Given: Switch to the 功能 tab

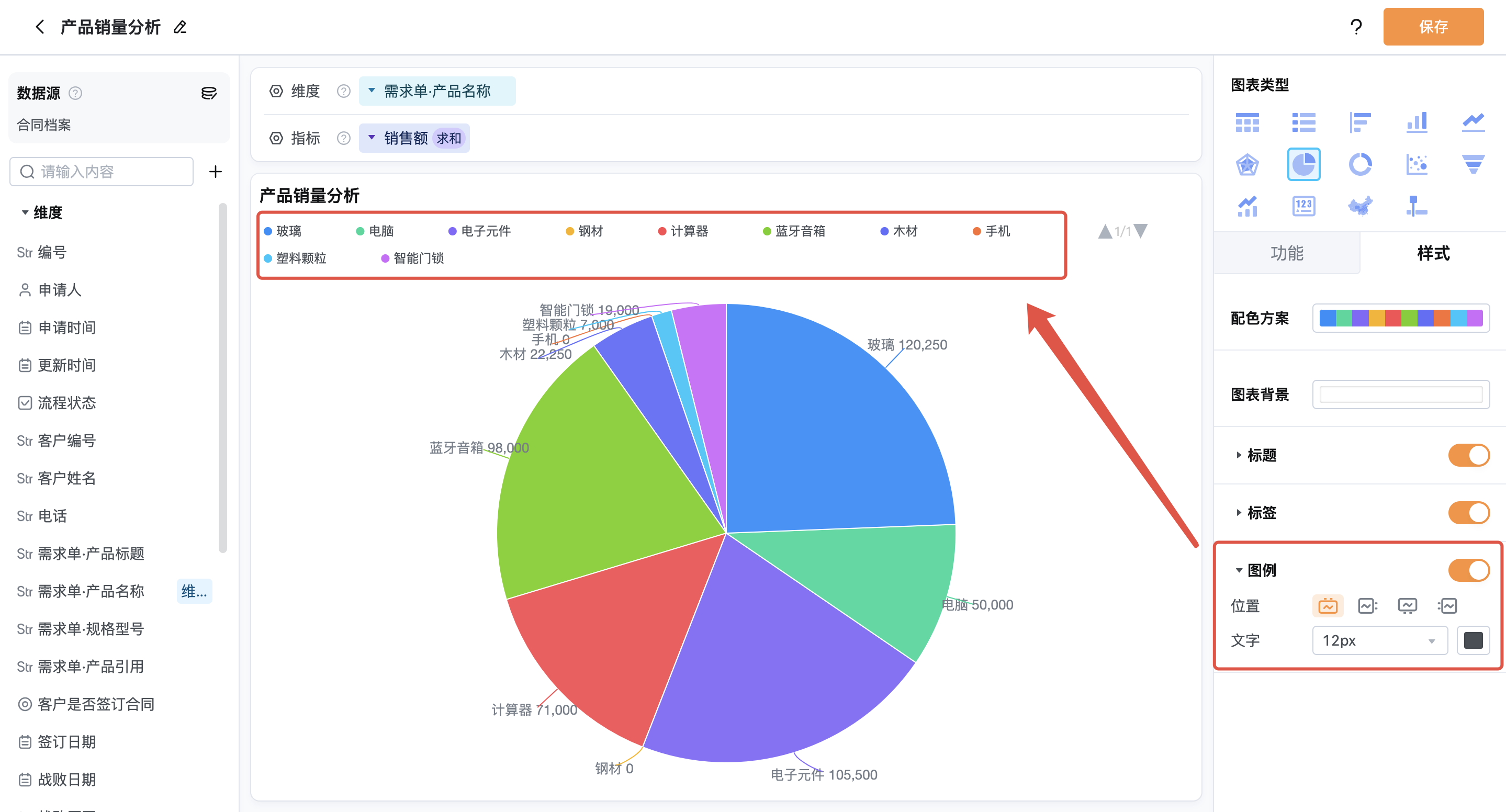Looking at the screenshot, I should 1287,253.
